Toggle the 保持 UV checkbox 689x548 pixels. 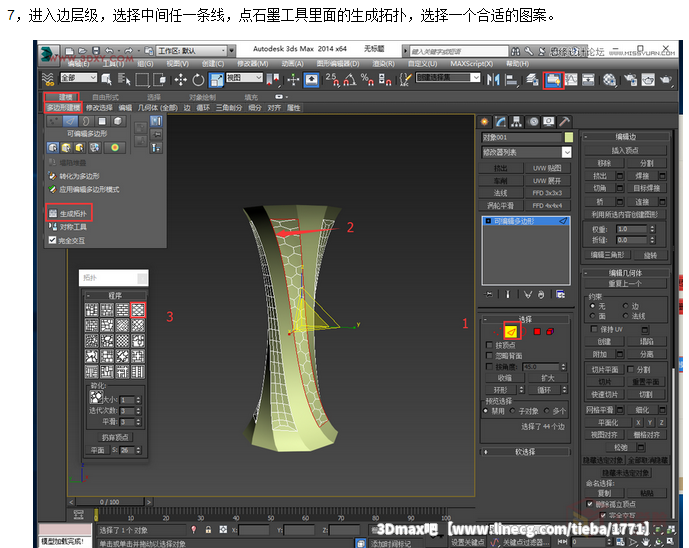coord(594,329)
